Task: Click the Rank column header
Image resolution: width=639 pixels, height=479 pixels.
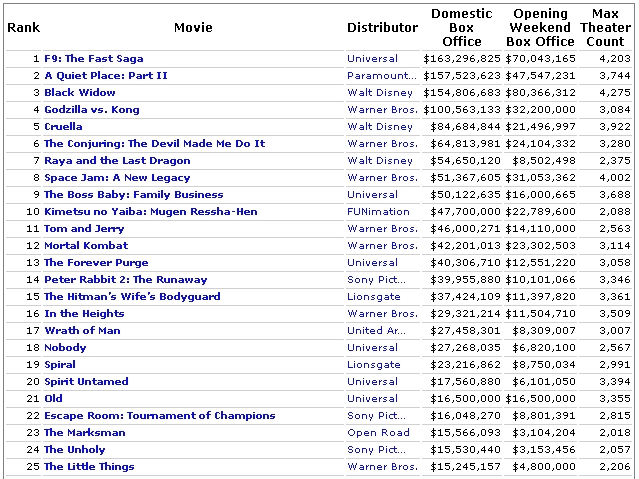Action: tap(24, 27)
